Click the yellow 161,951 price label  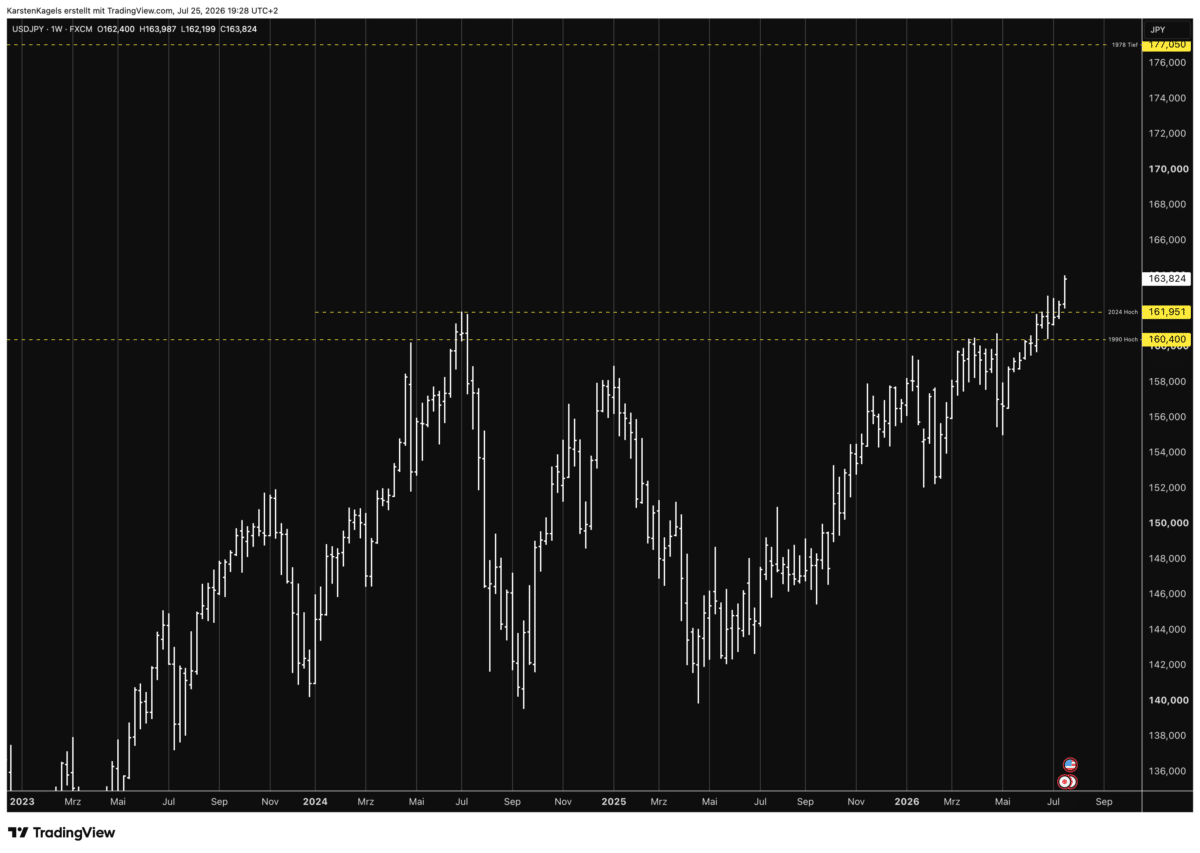[x=1167, y=312]
